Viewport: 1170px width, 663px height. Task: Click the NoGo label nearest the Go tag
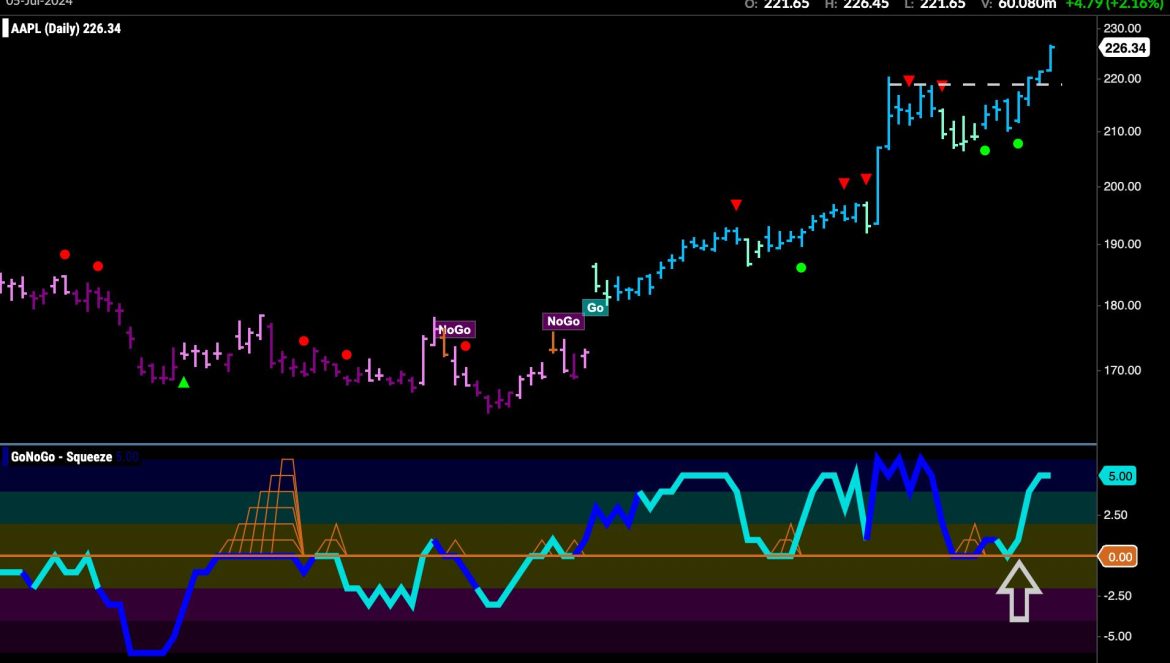pos(563,321)
